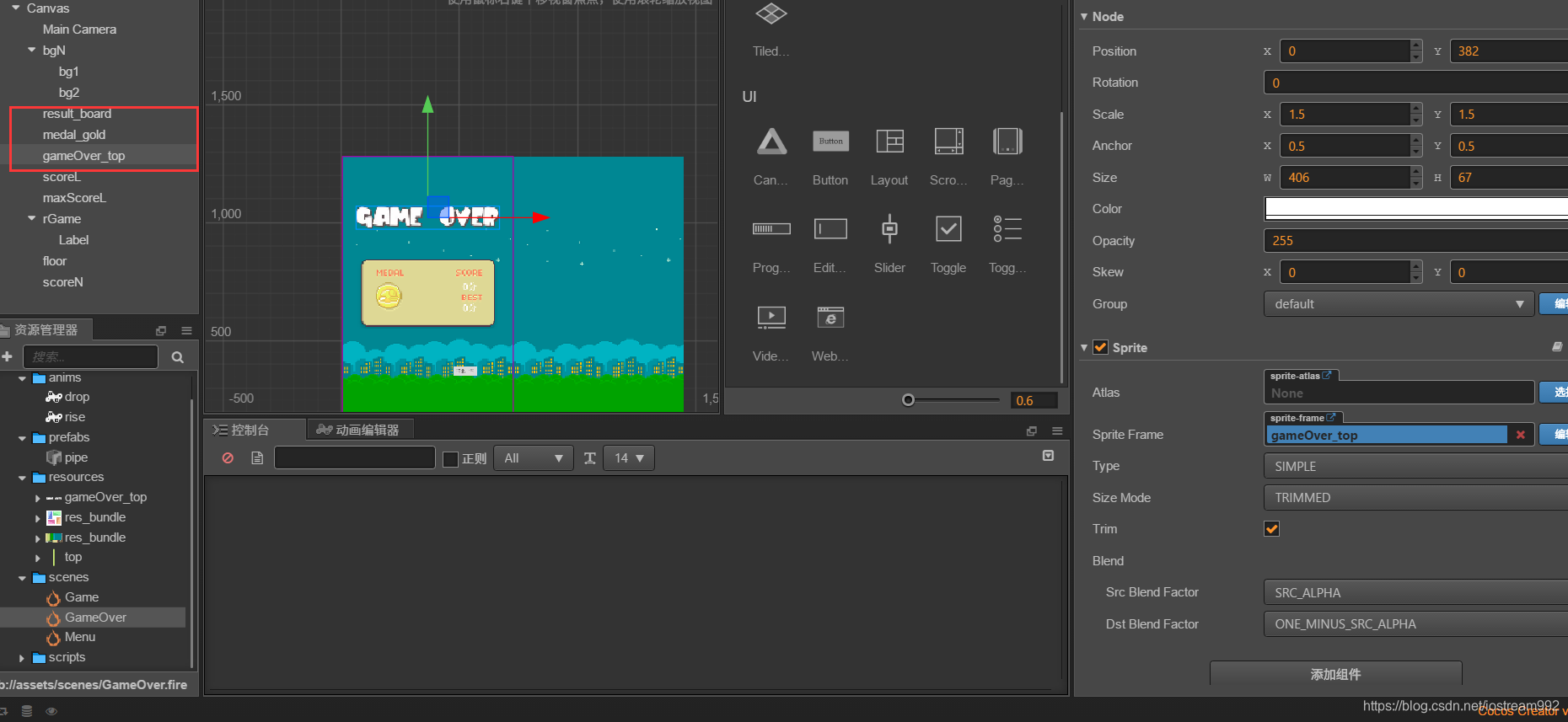Toggle the Trim checkbox

click(x=1272, y=529)
